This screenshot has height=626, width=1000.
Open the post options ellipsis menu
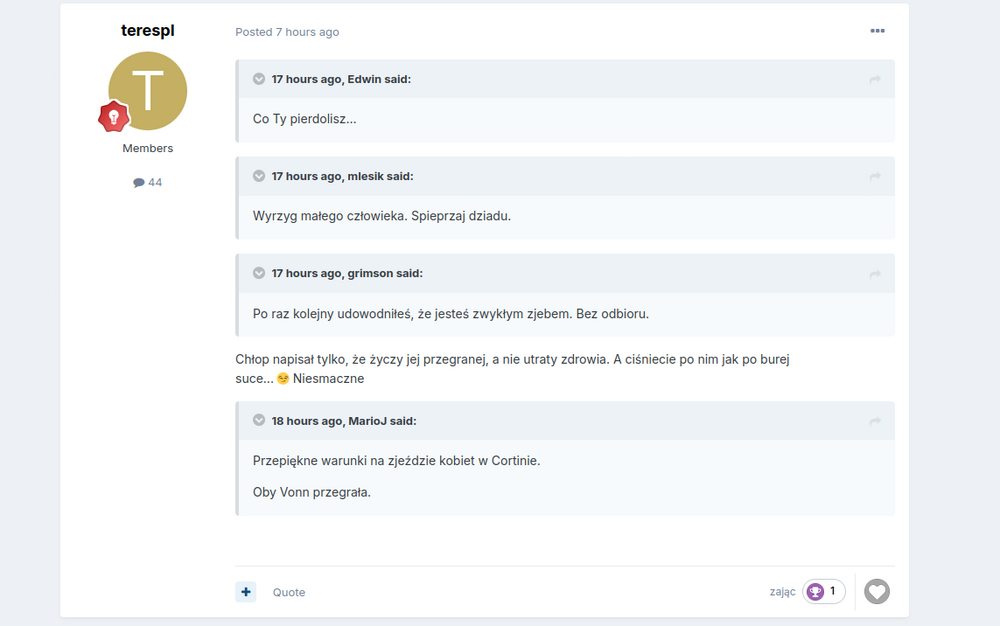tap(877, 31)
